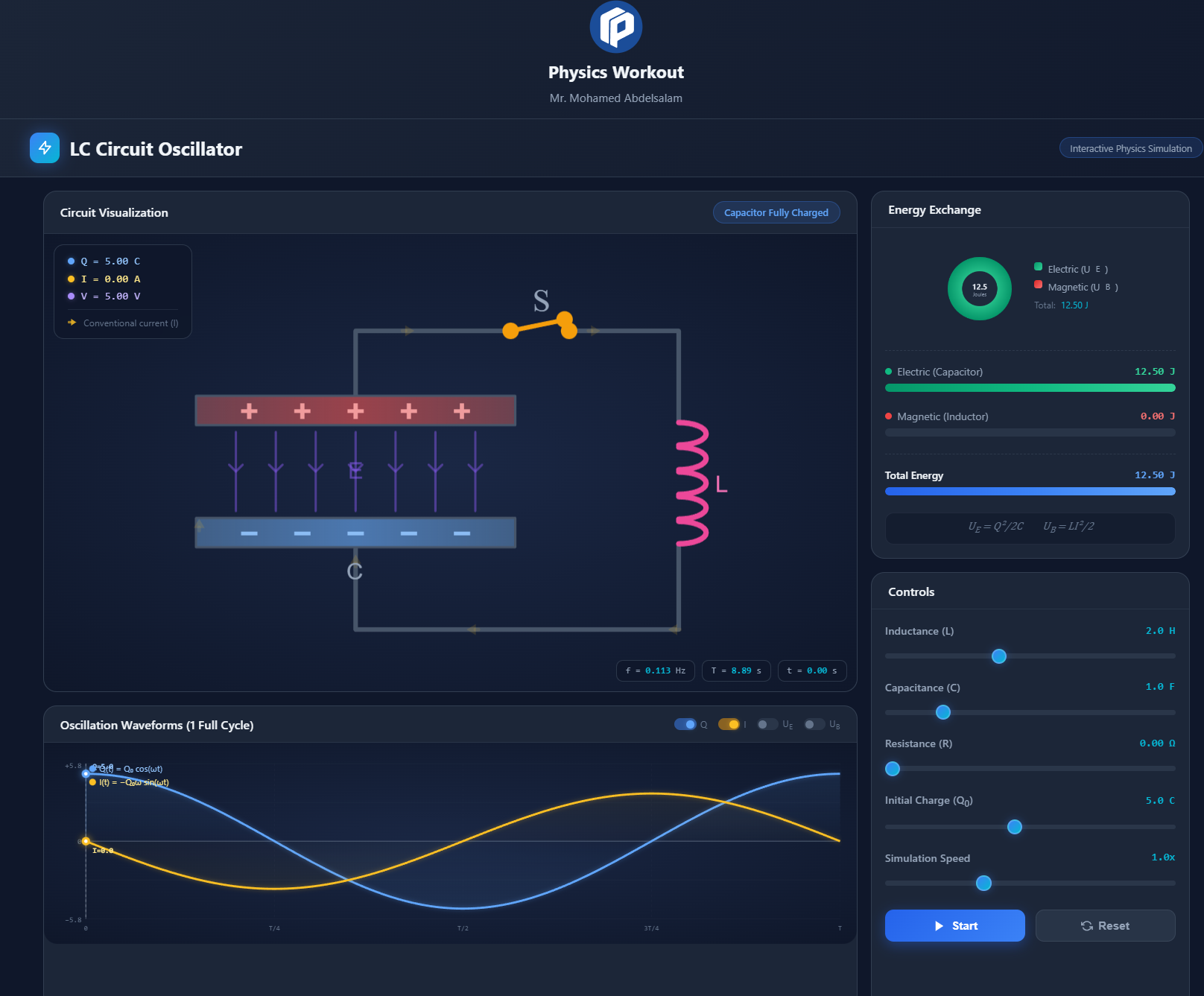Adjust the Inductance (L) slider
The image size is (1204, 996).
click(1030, 656)
